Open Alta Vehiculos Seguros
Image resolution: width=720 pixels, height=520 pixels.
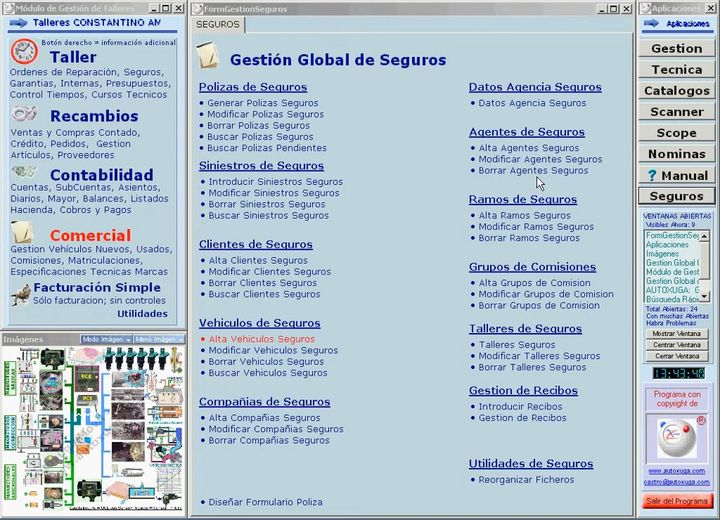(262, 339)
